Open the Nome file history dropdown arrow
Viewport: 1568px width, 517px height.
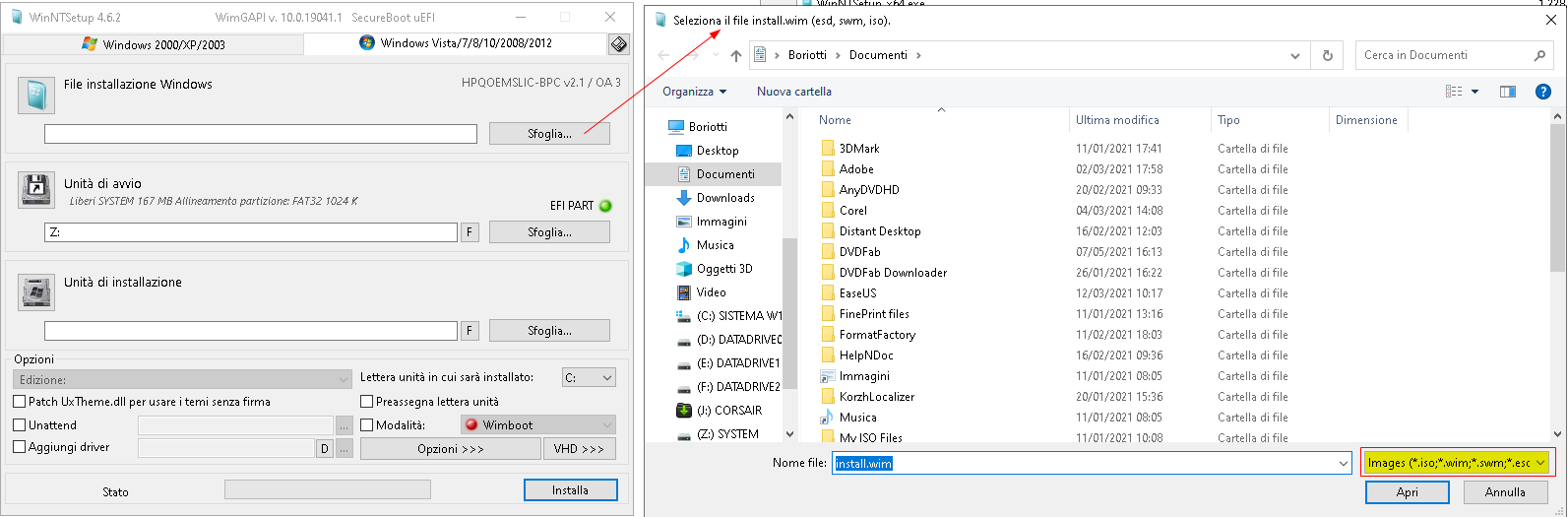(1344, 463)
